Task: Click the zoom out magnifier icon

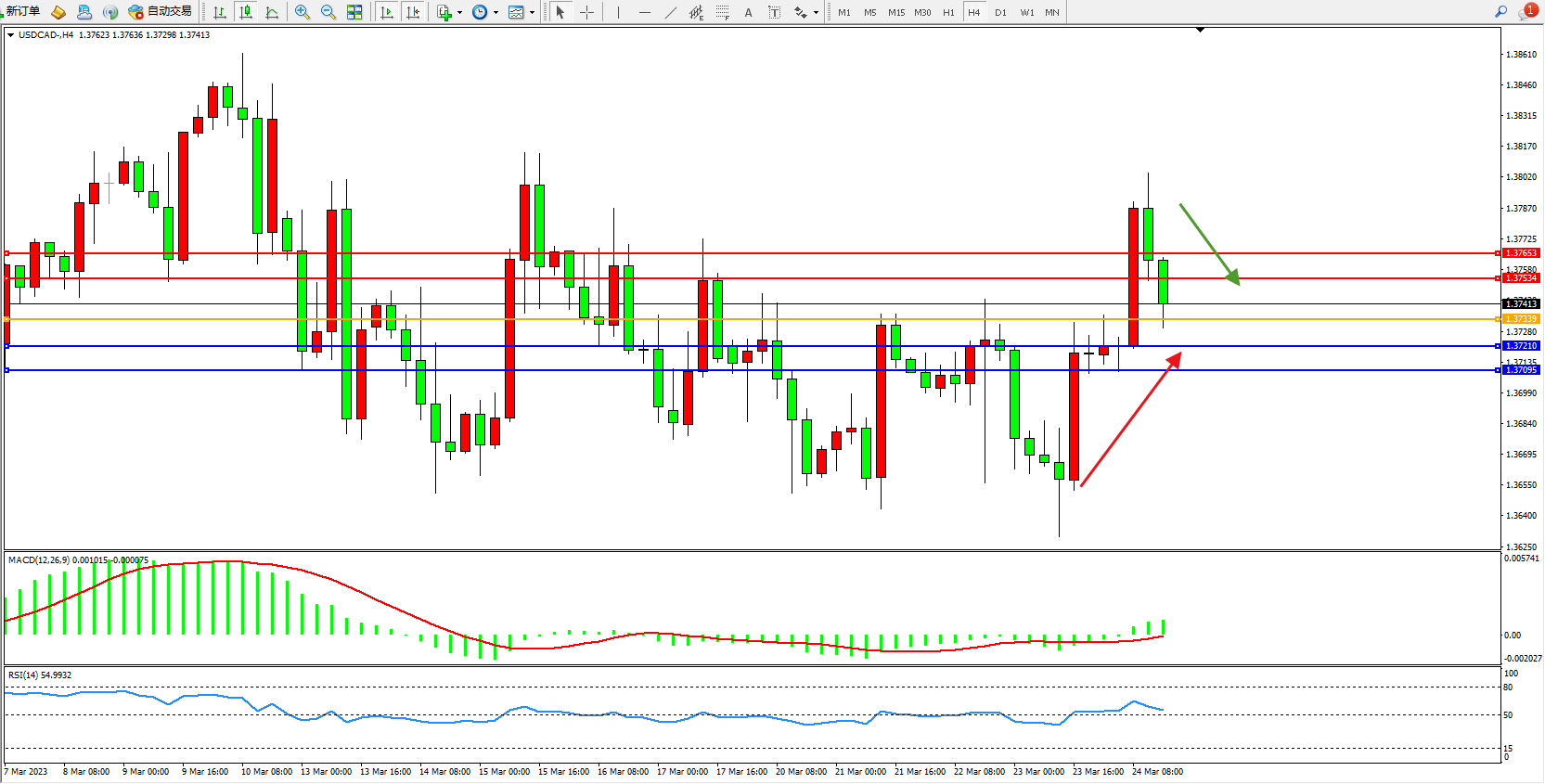Action: (328, 12)
